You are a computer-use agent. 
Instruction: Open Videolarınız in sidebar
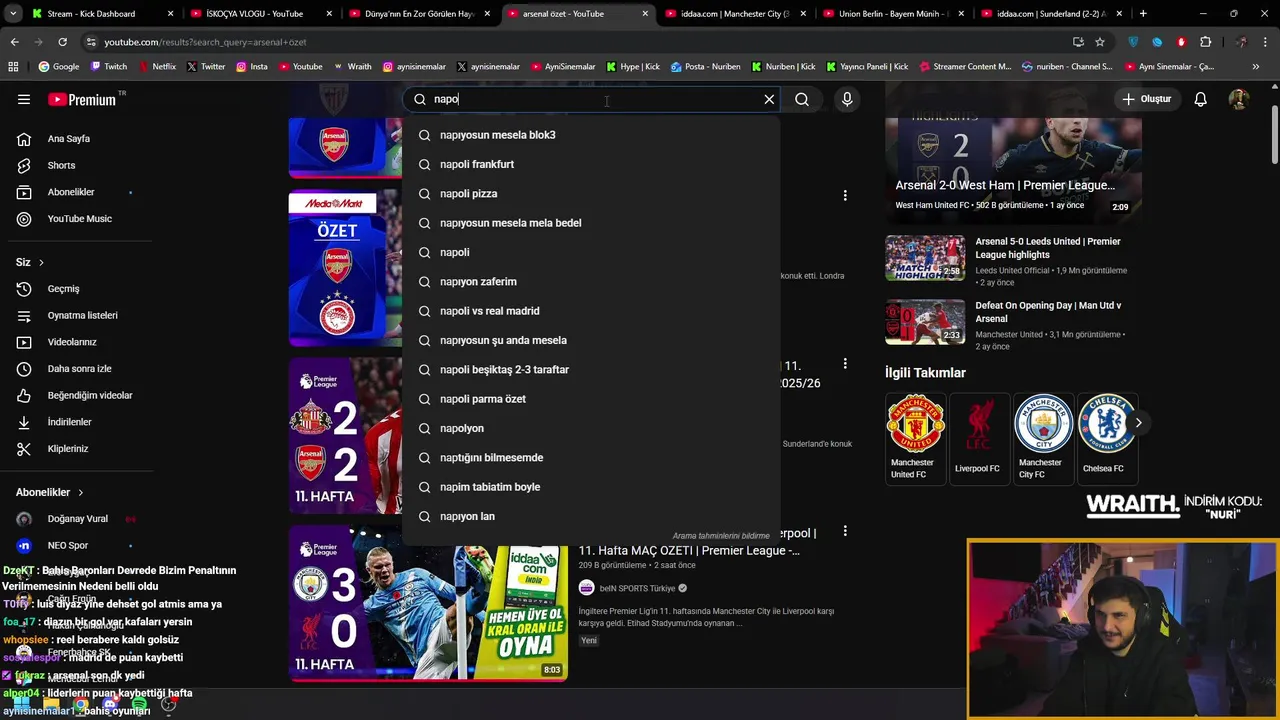pos(70,342)
